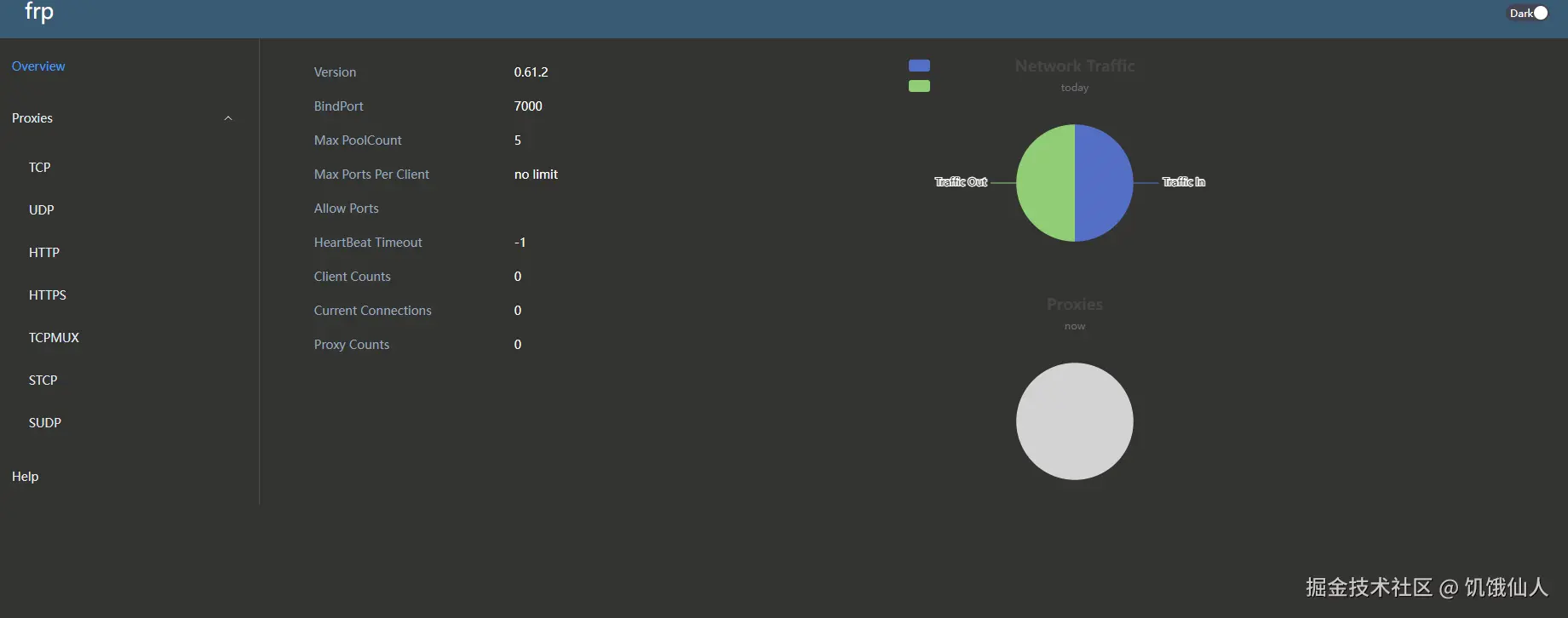
Task: Open the TCPMUX proxies list
Action: point(54,338)
